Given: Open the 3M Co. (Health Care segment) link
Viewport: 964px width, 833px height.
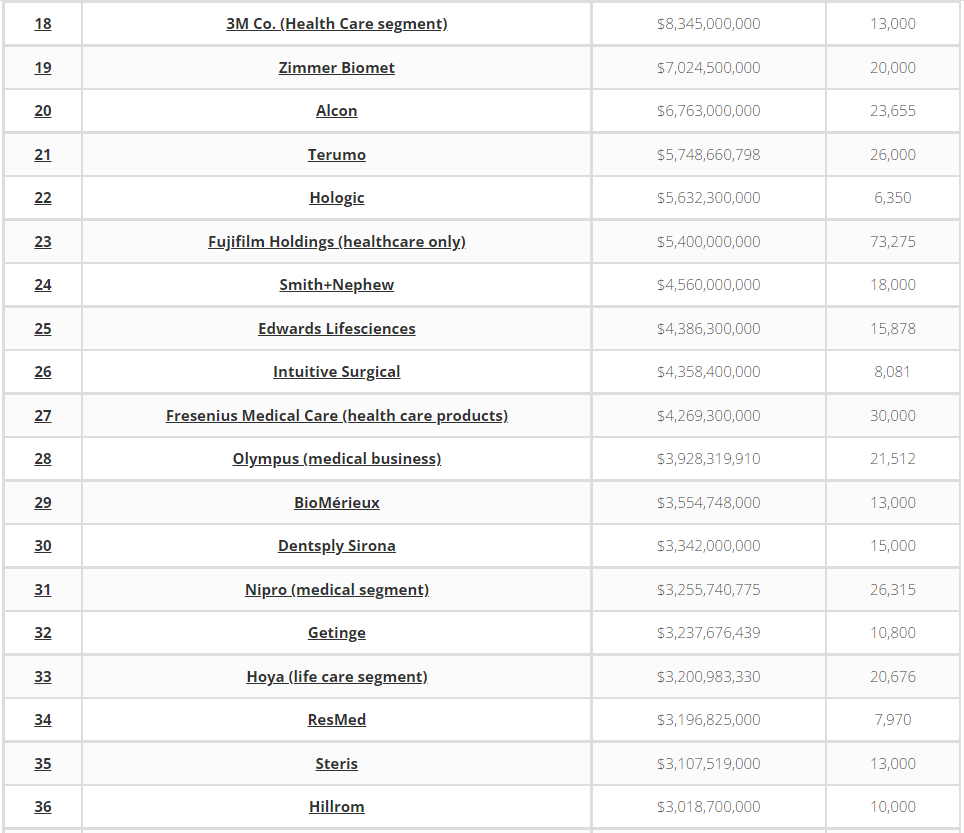Looking at the screenshot, I should [336, 24].
